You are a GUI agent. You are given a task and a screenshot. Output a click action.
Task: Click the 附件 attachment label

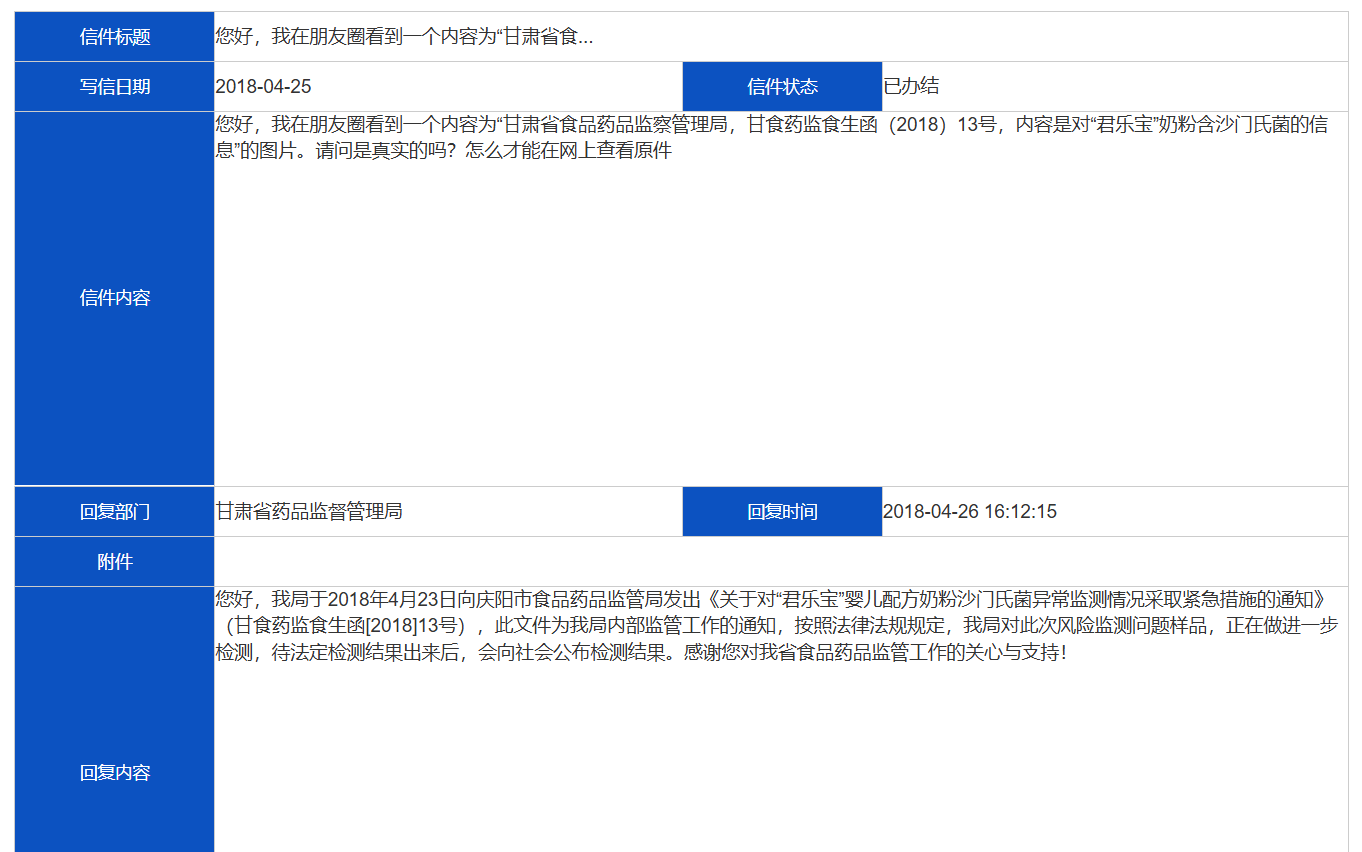click(112, 561)
